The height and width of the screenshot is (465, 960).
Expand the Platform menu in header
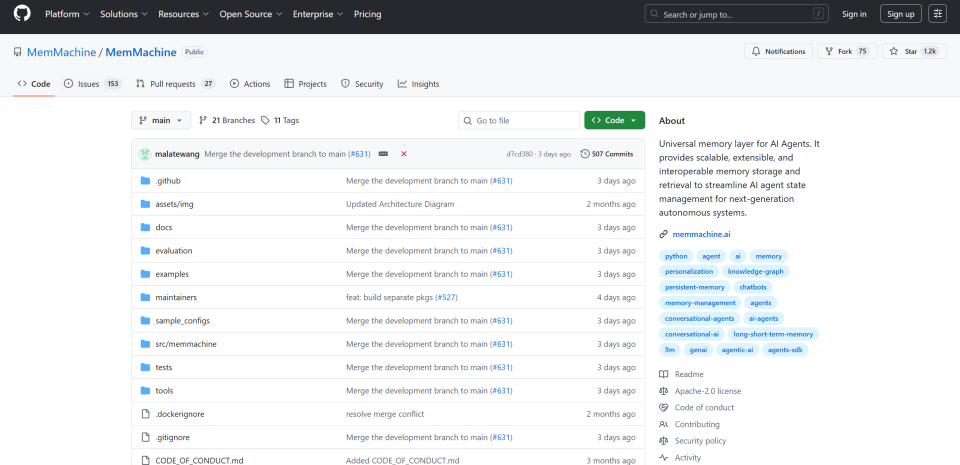point(67,14)
